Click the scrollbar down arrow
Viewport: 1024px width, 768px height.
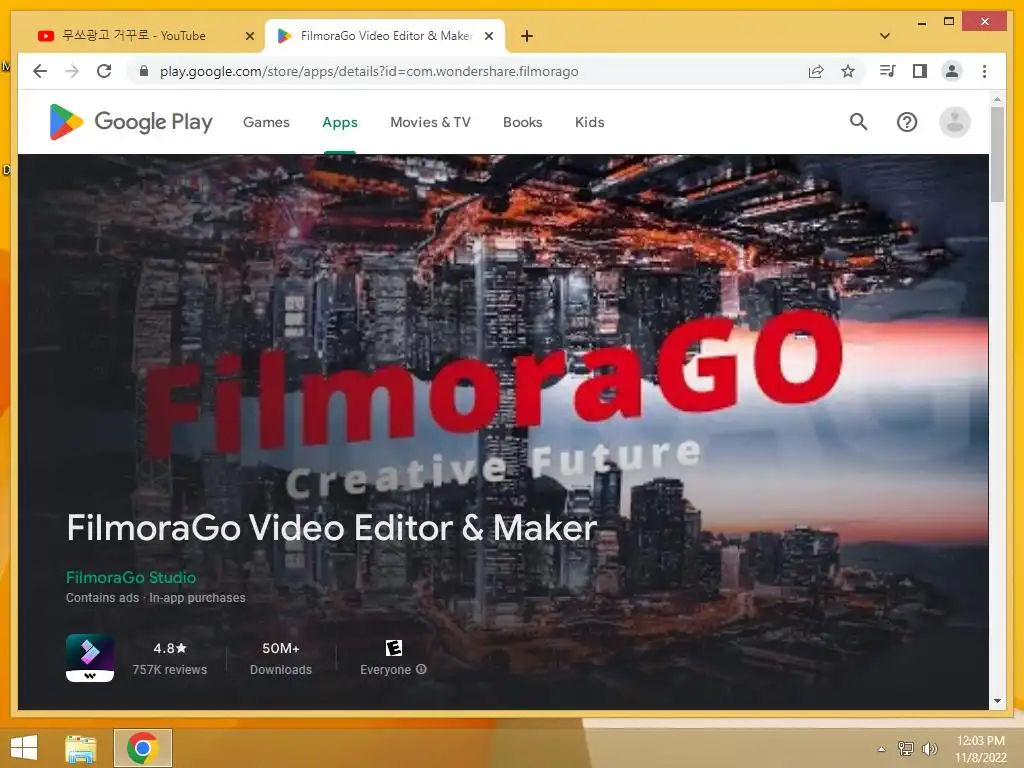click(997, 701)
